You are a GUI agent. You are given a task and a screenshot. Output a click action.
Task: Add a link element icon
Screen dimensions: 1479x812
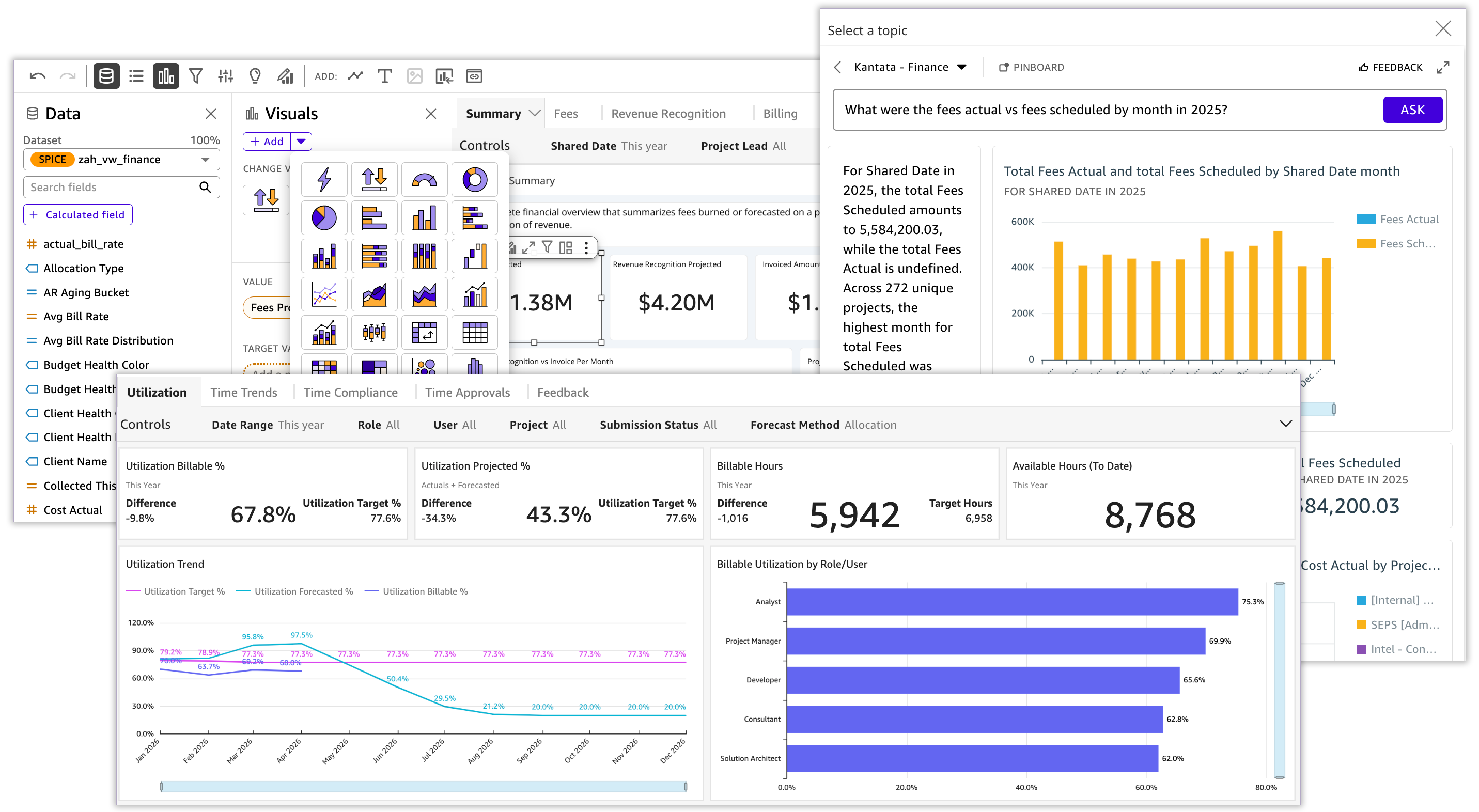point(474,76)
